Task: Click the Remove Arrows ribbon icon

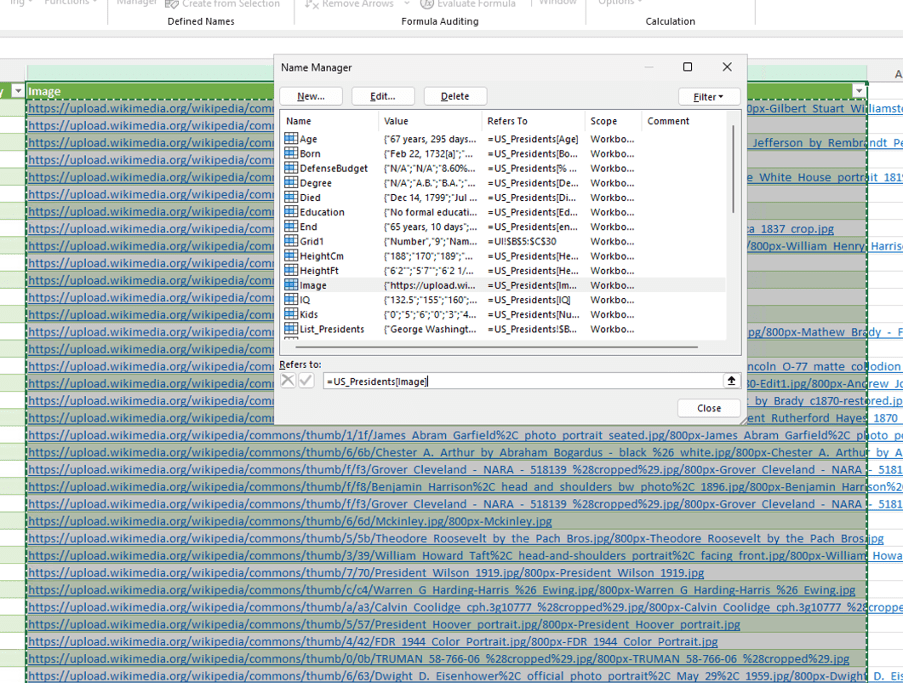Action: click(312, 4)
